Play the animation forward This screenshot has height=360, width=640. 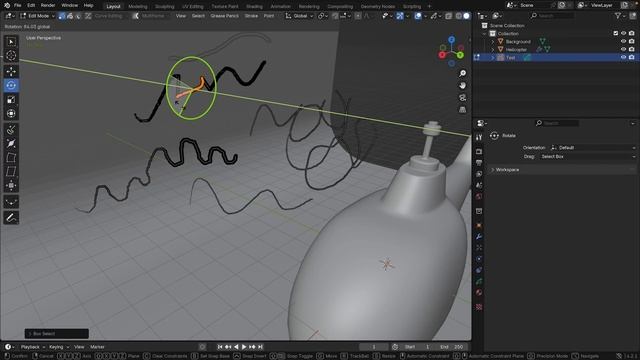click(x=244, y=347)
